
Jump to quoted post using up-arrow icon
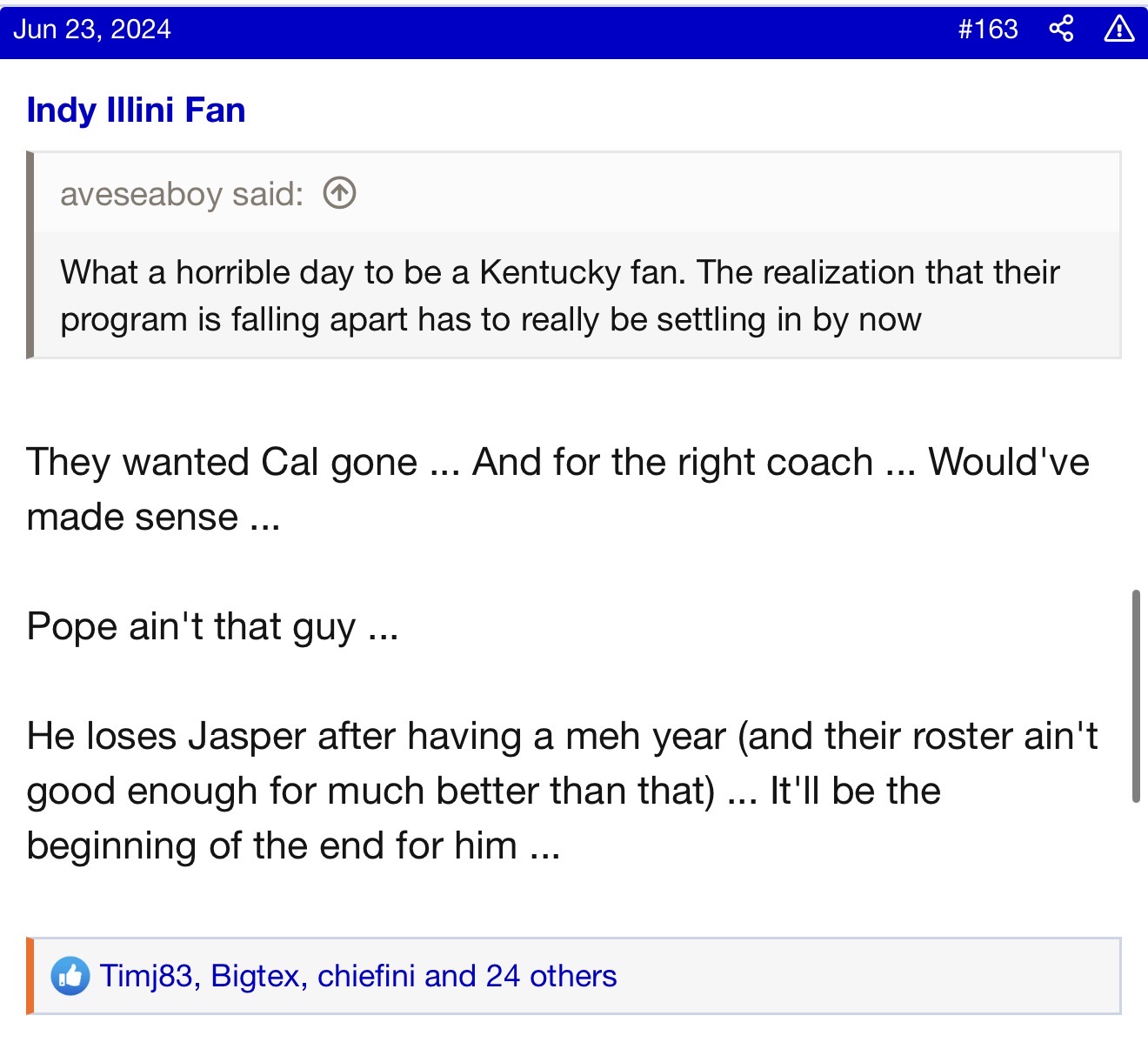click(x=339, y=193)
